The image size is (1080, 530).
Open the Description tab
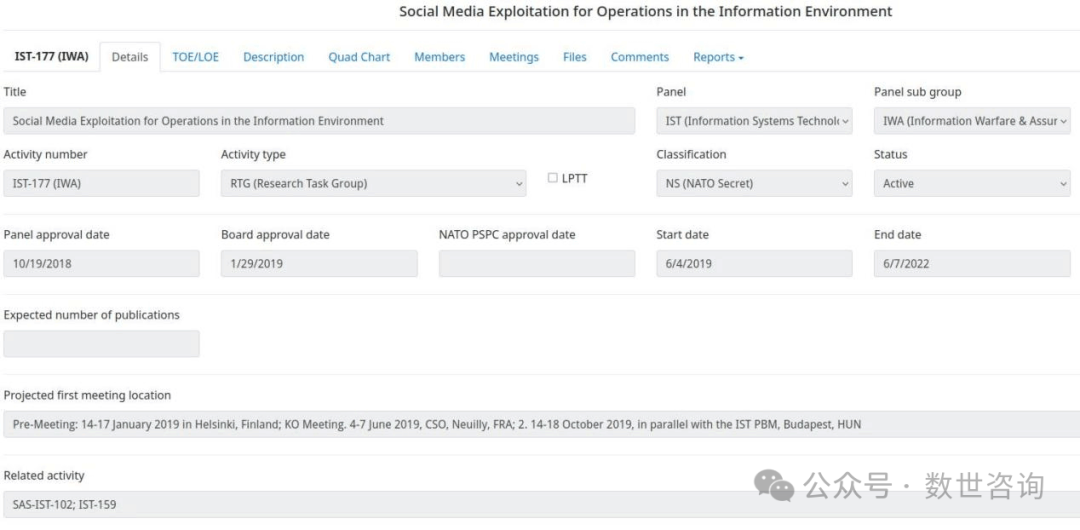273,57
